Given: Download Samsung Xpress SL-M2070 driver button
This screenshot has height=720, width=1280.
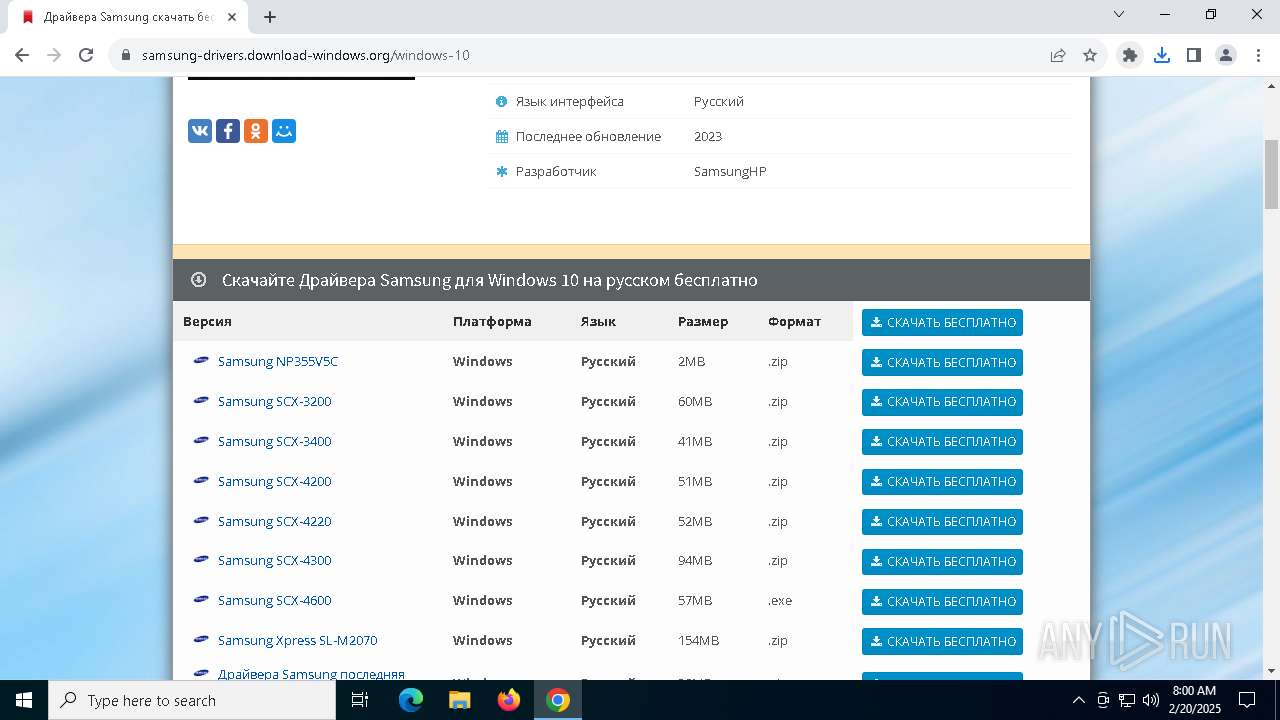Looking at the screenshot, I should click(942, 641).
